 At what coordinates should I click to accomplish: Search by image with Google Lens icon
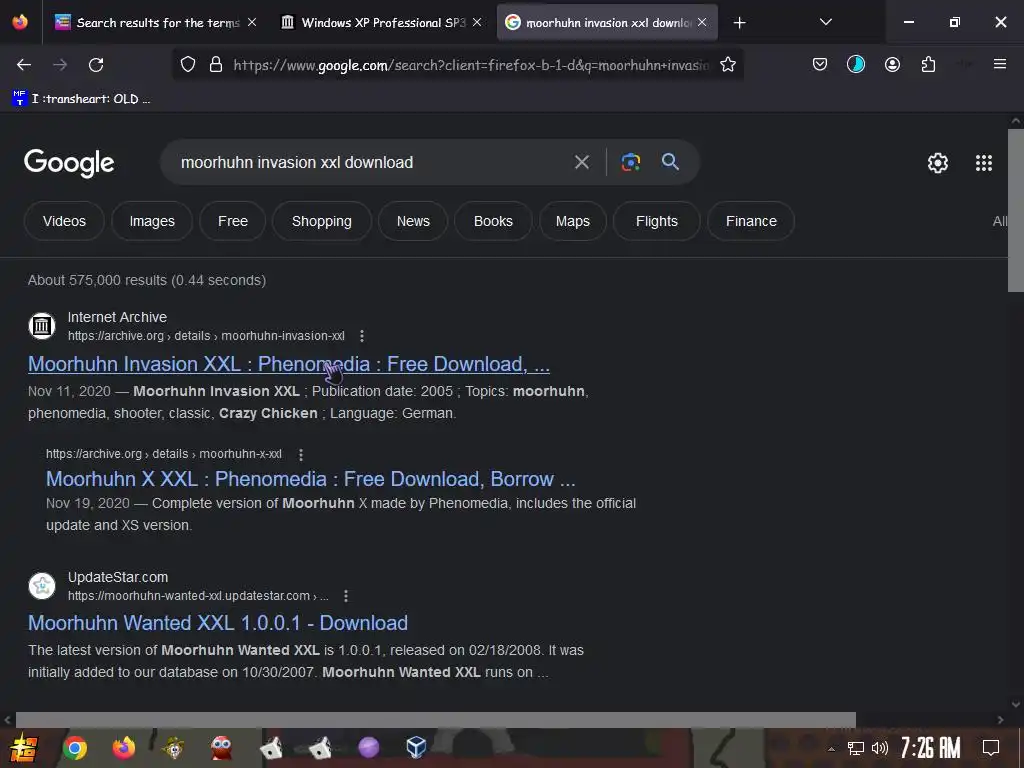630,162
